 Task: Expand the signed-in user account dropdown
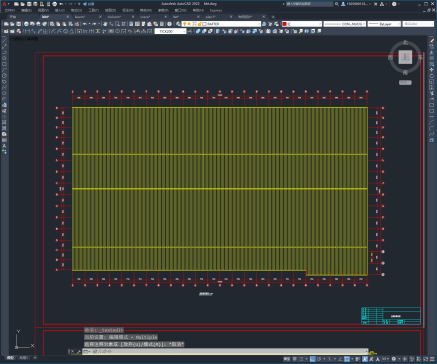point(370,4)
